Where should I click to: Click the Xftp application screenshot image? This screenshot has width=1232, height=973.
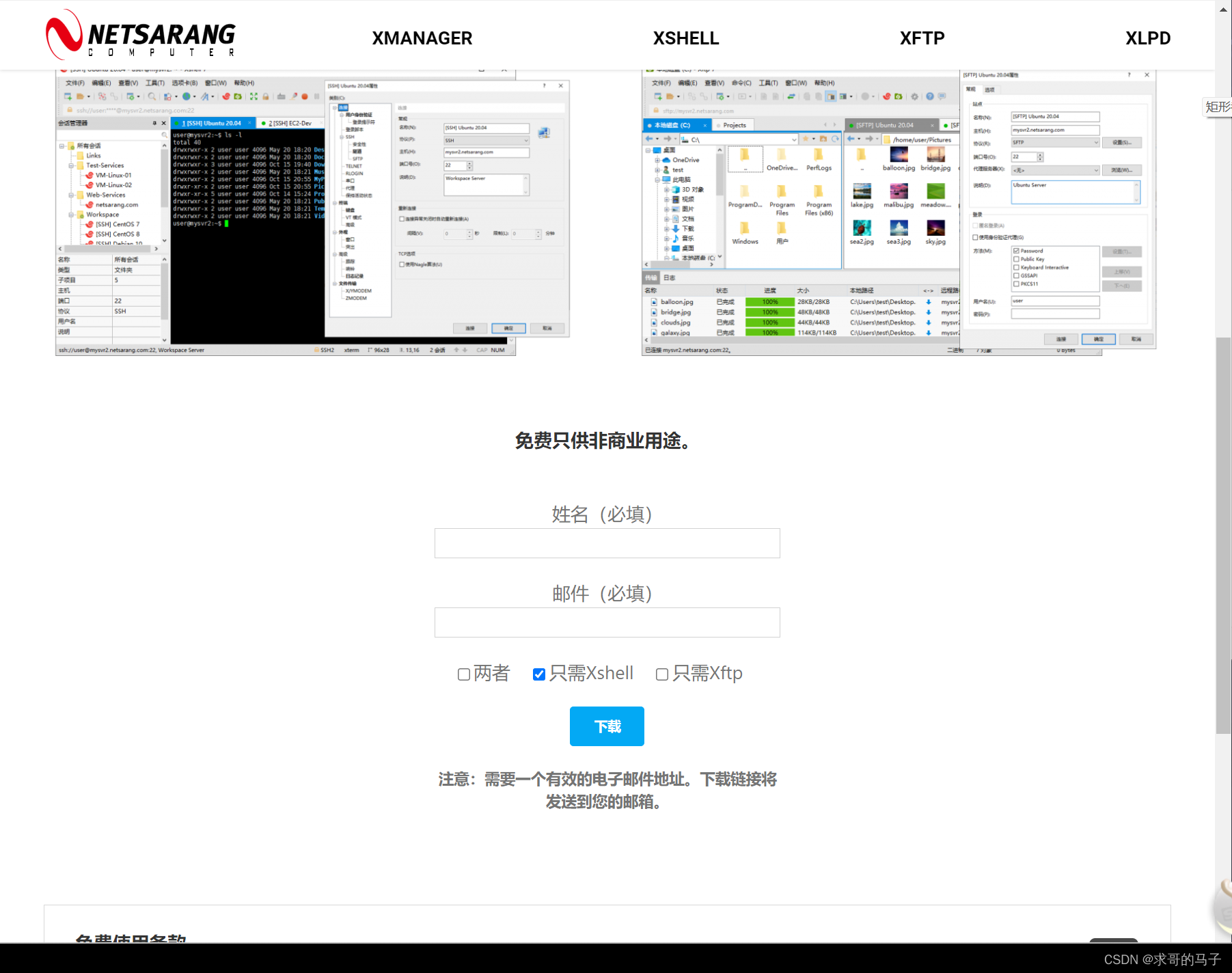[899, 212]
